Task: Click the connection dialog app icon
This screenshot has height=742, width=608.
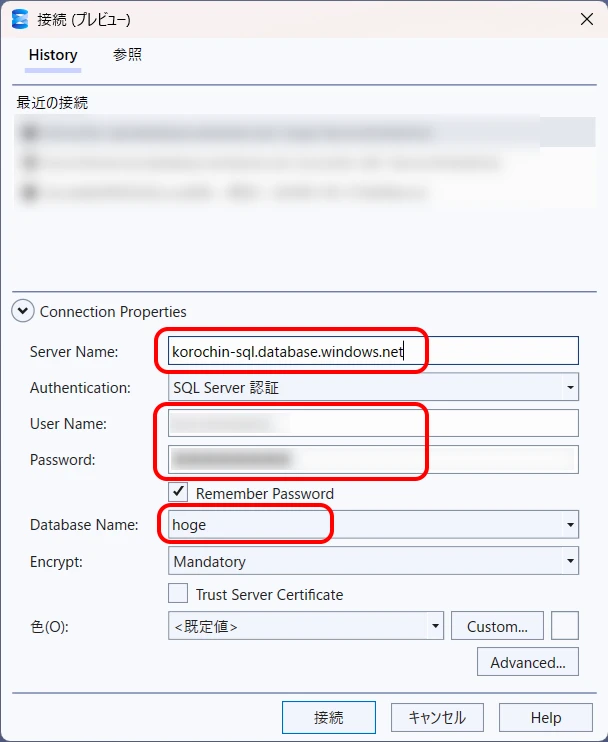Action: (x=19, y=19)
